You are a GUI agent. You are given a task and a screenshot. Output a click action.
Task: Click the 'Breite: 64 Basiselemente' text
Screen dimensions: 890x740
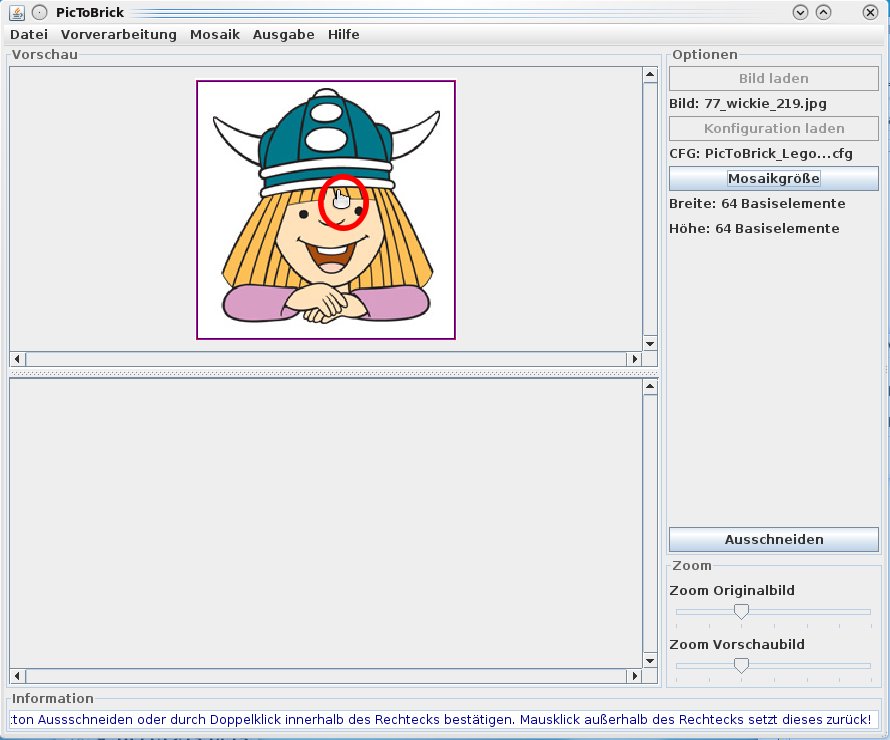(757, 203)
